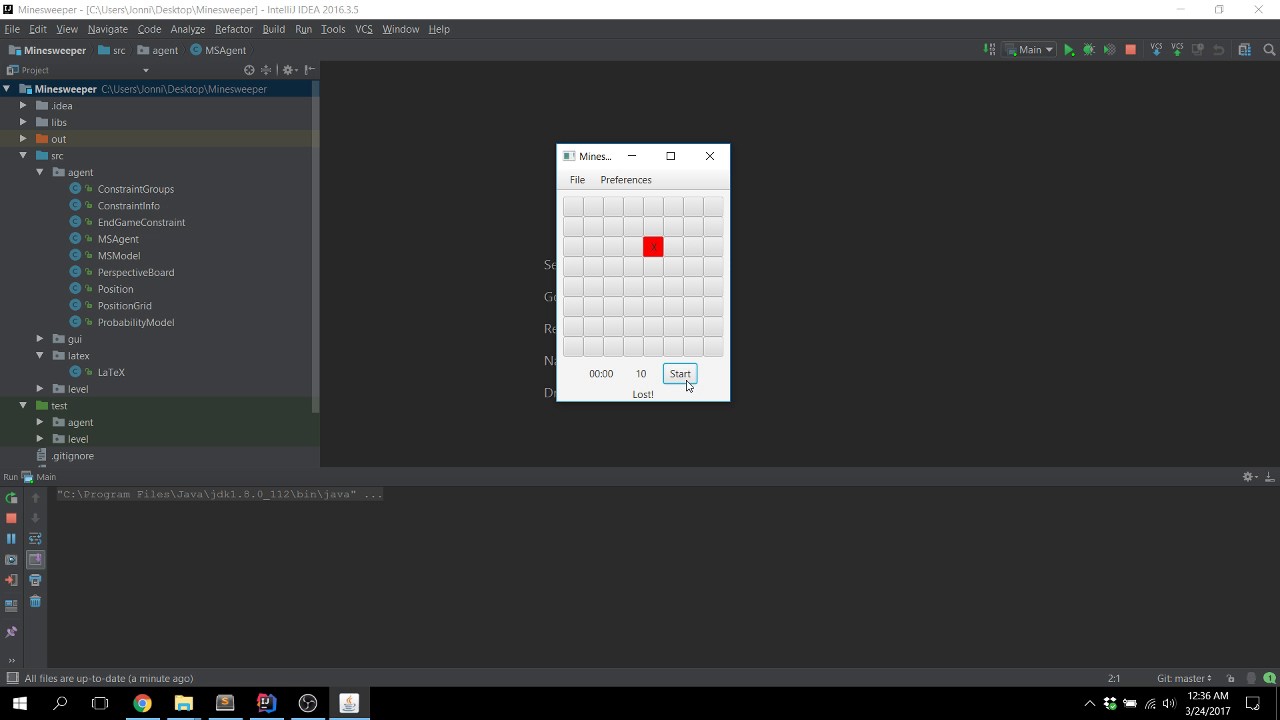Open the VCS menu

364,29
